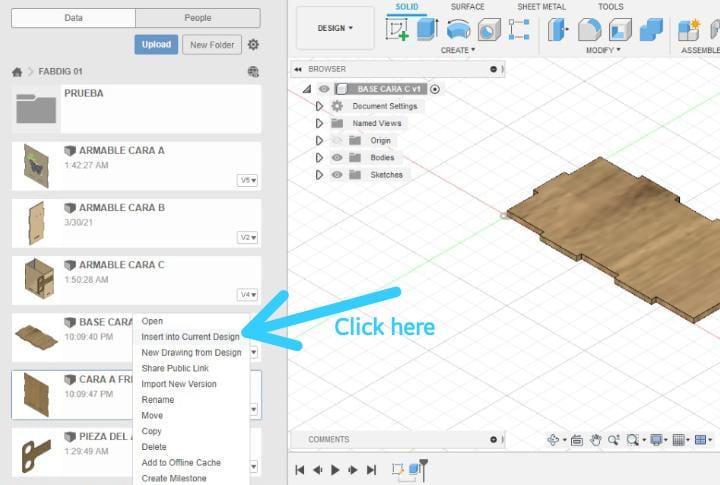Open Display Settings monitor icon

(657, 440)
